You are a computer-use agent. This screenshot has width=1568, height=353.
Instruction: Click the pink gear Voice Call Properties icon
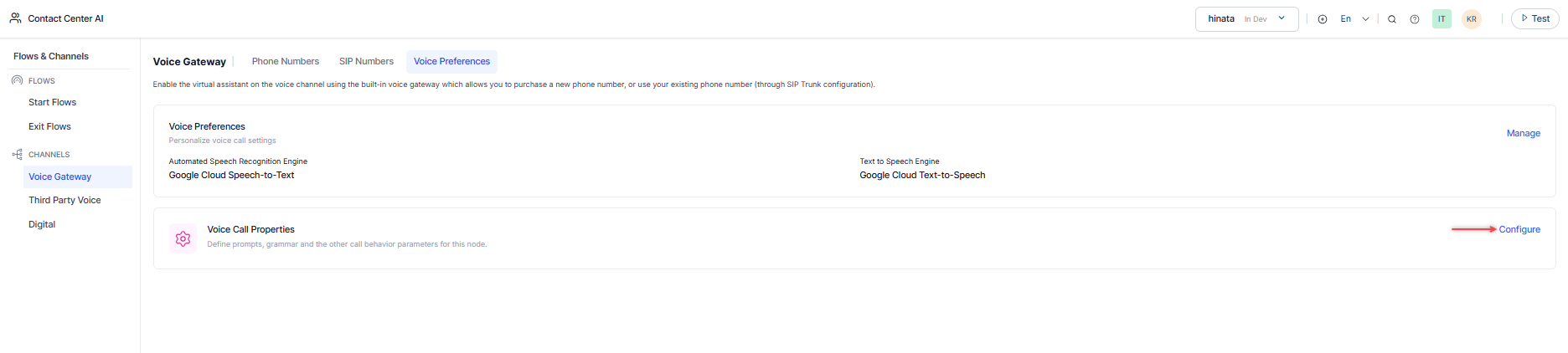coord(183,238)
